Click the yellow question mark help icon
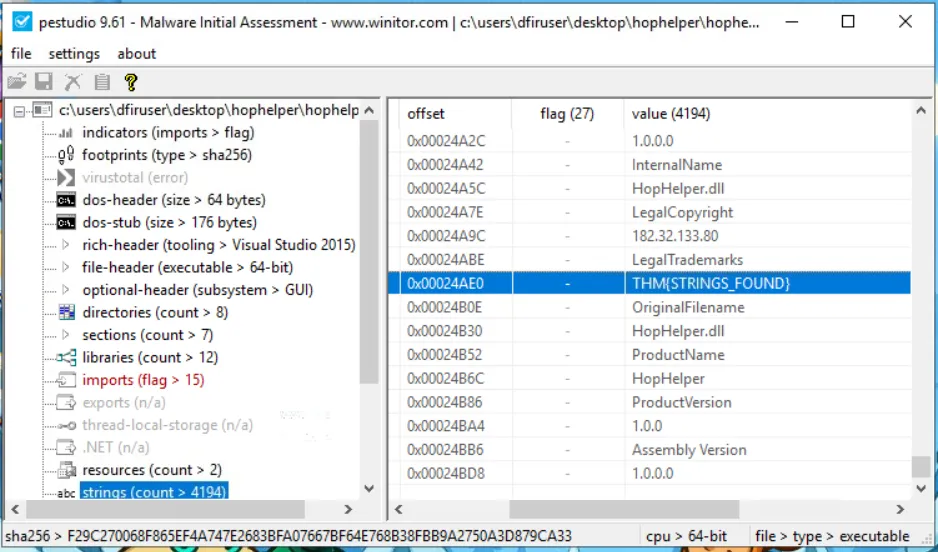The image size is (938, 552). 130,81
